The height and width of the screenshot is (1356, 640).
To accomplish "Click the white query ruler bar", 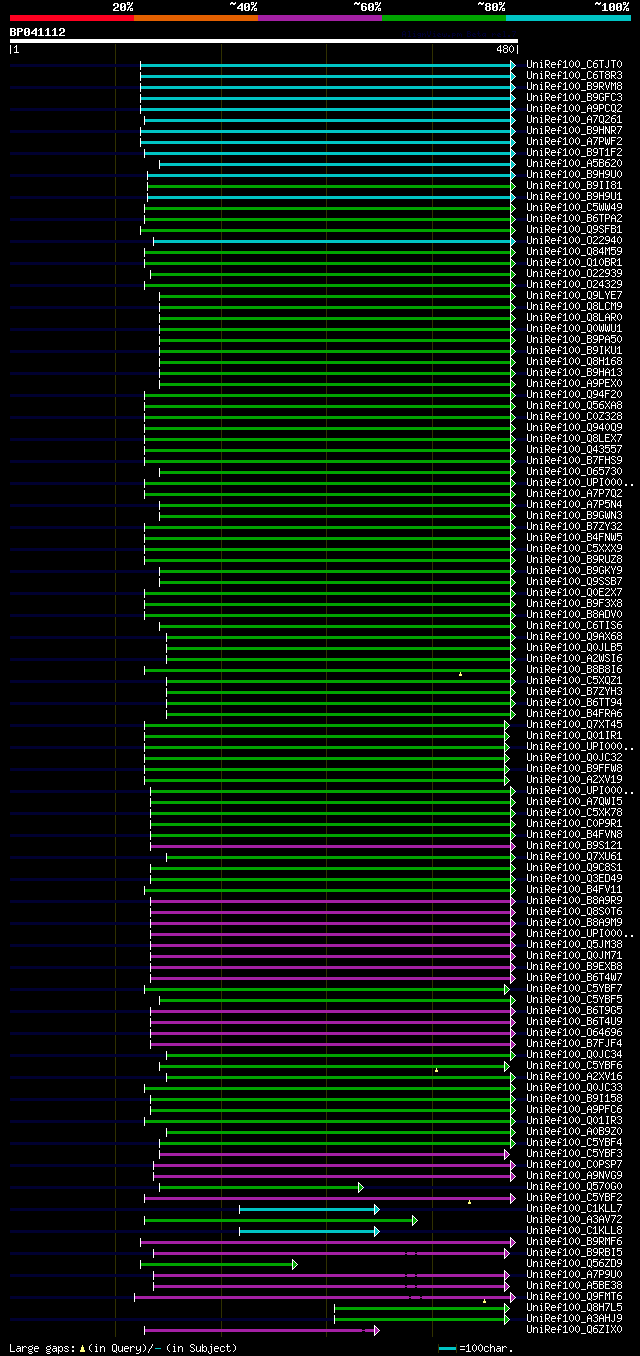I will pos(263,41).
